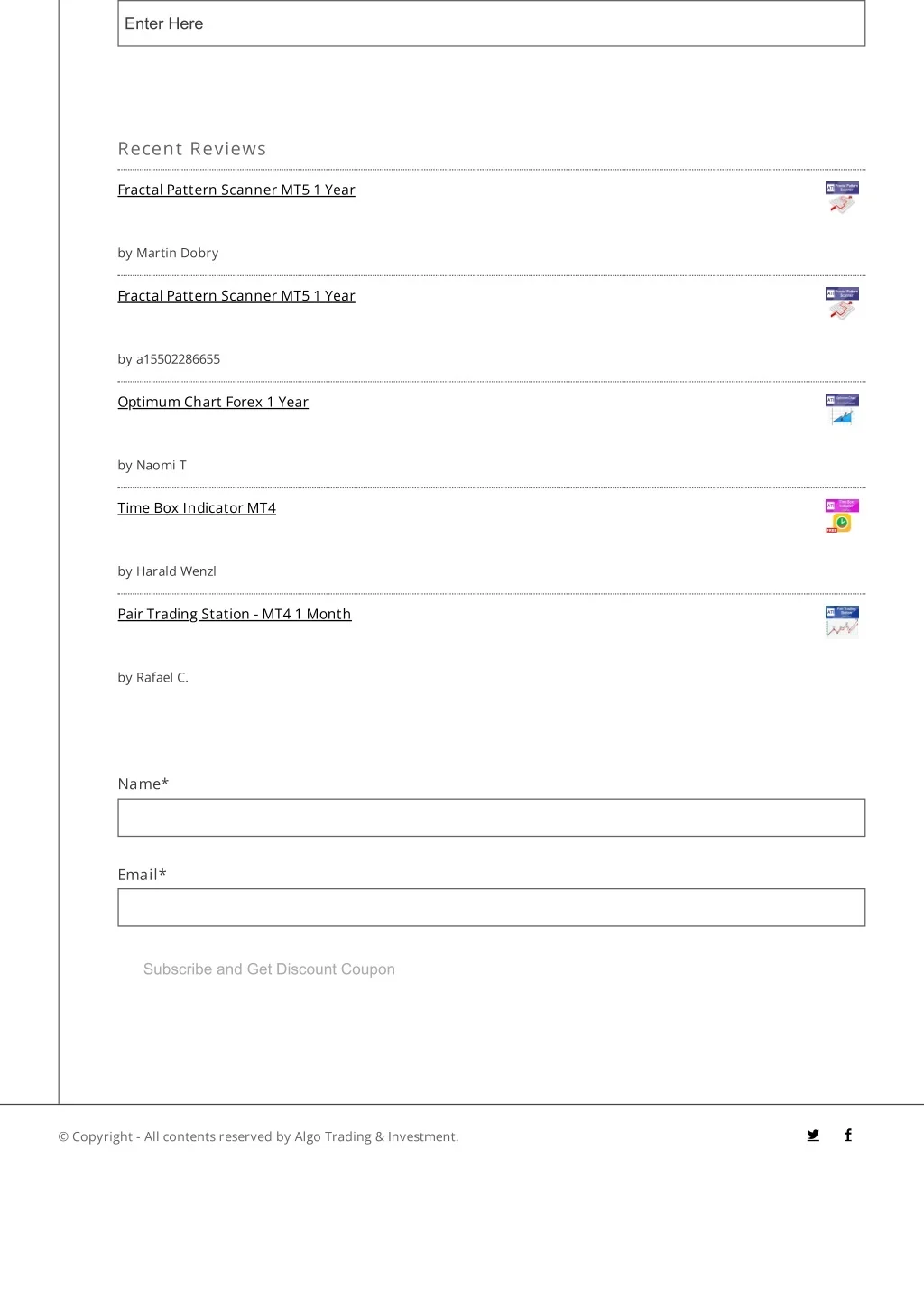Open Twitter profile icon in footer
This screenshot has height=1308, width=924.
coord(813,1136)
